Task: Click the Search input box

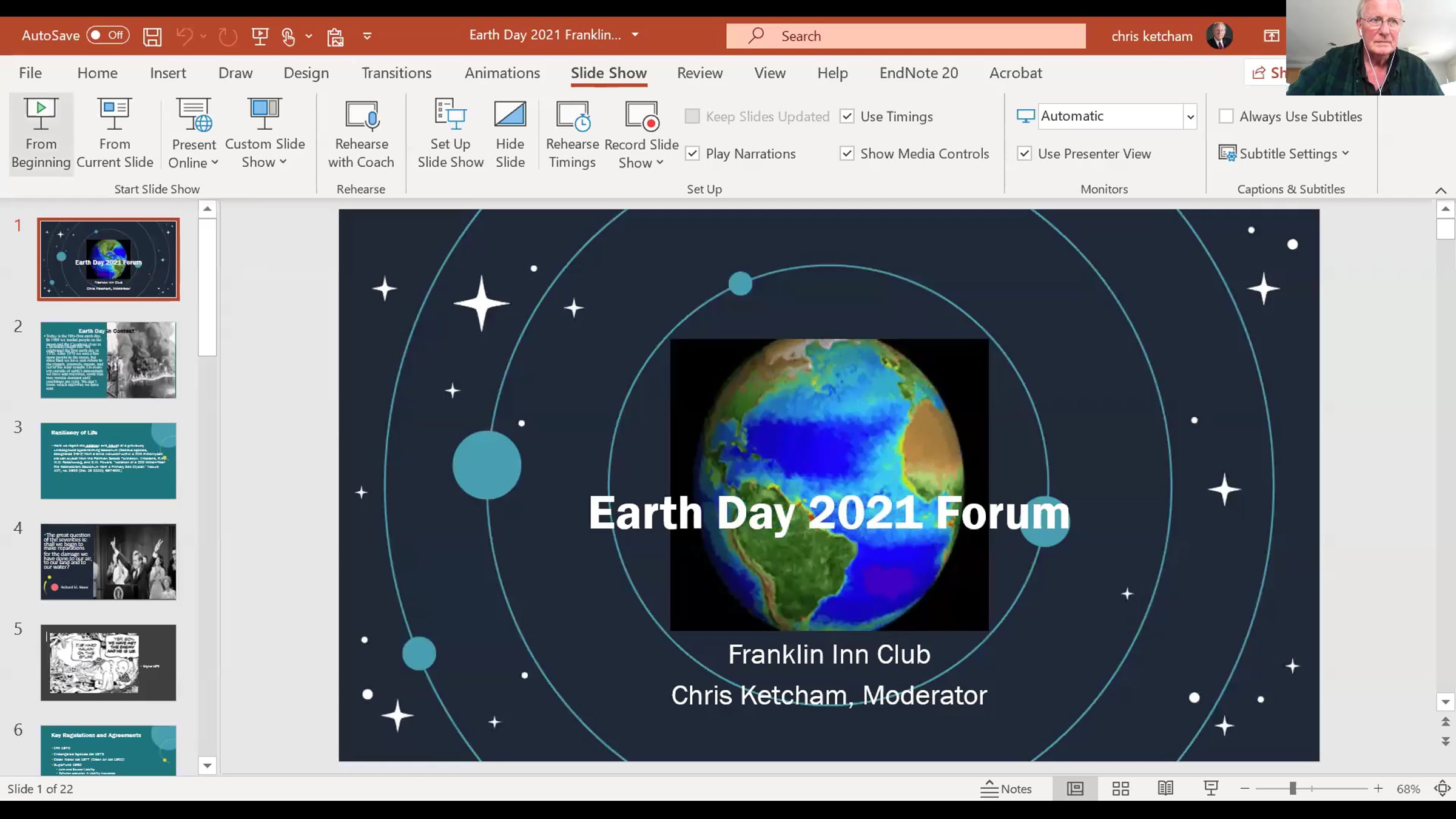Action: click(906, 36)
